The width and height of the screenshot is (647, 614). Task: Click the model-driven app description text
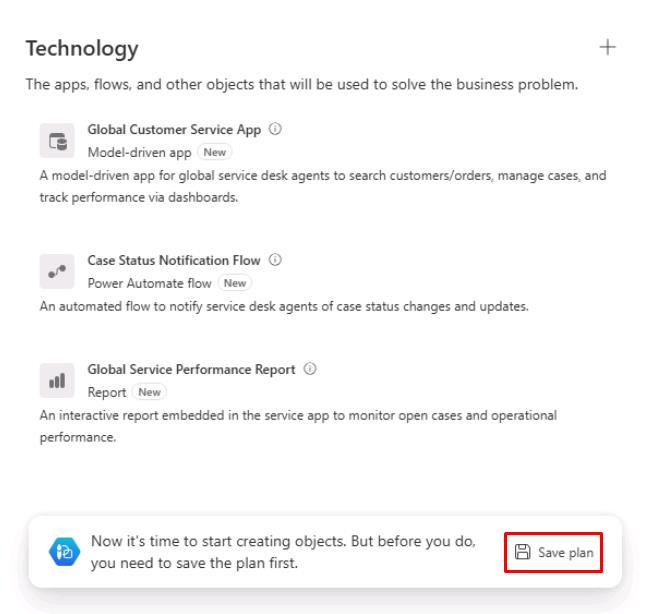[x=323, y=187]
